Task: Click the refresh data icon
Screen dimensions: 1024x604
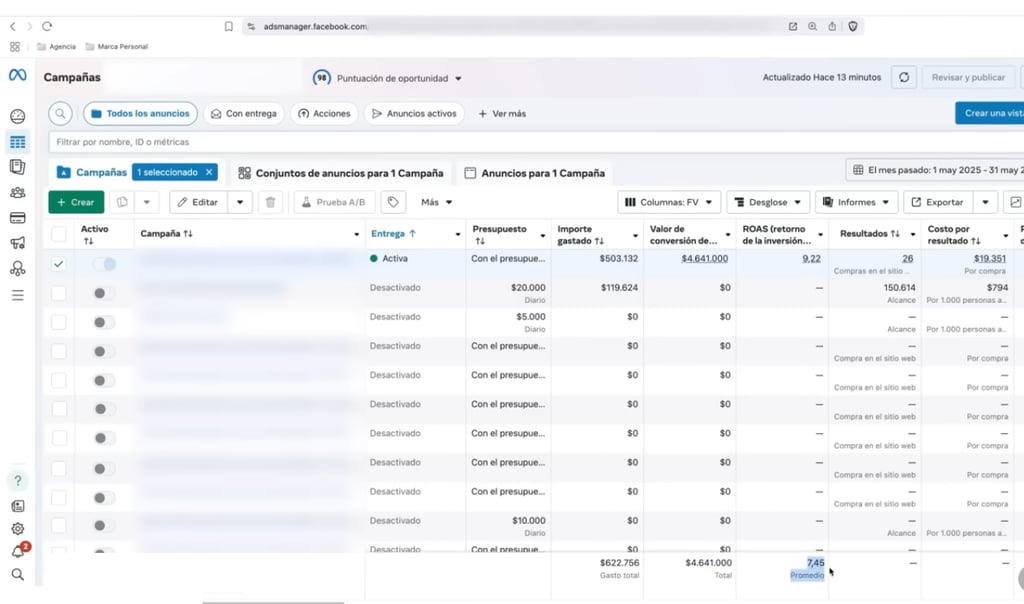Action: (904, 77)
